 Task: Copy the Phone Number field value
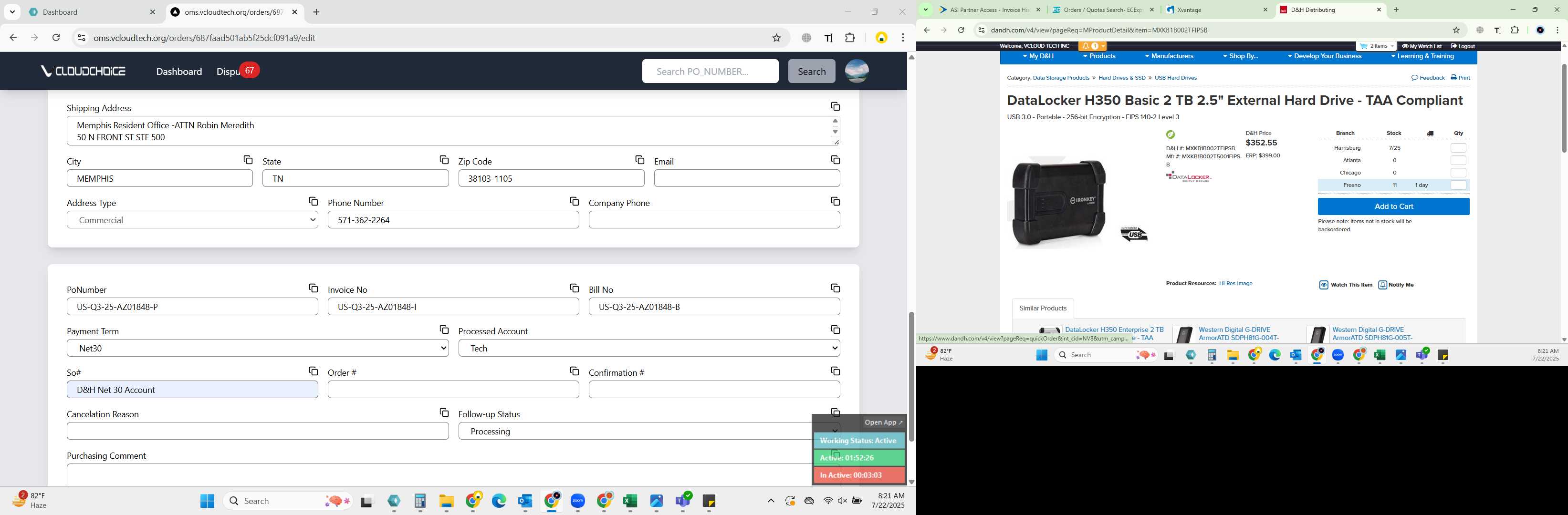pos(574,201)
